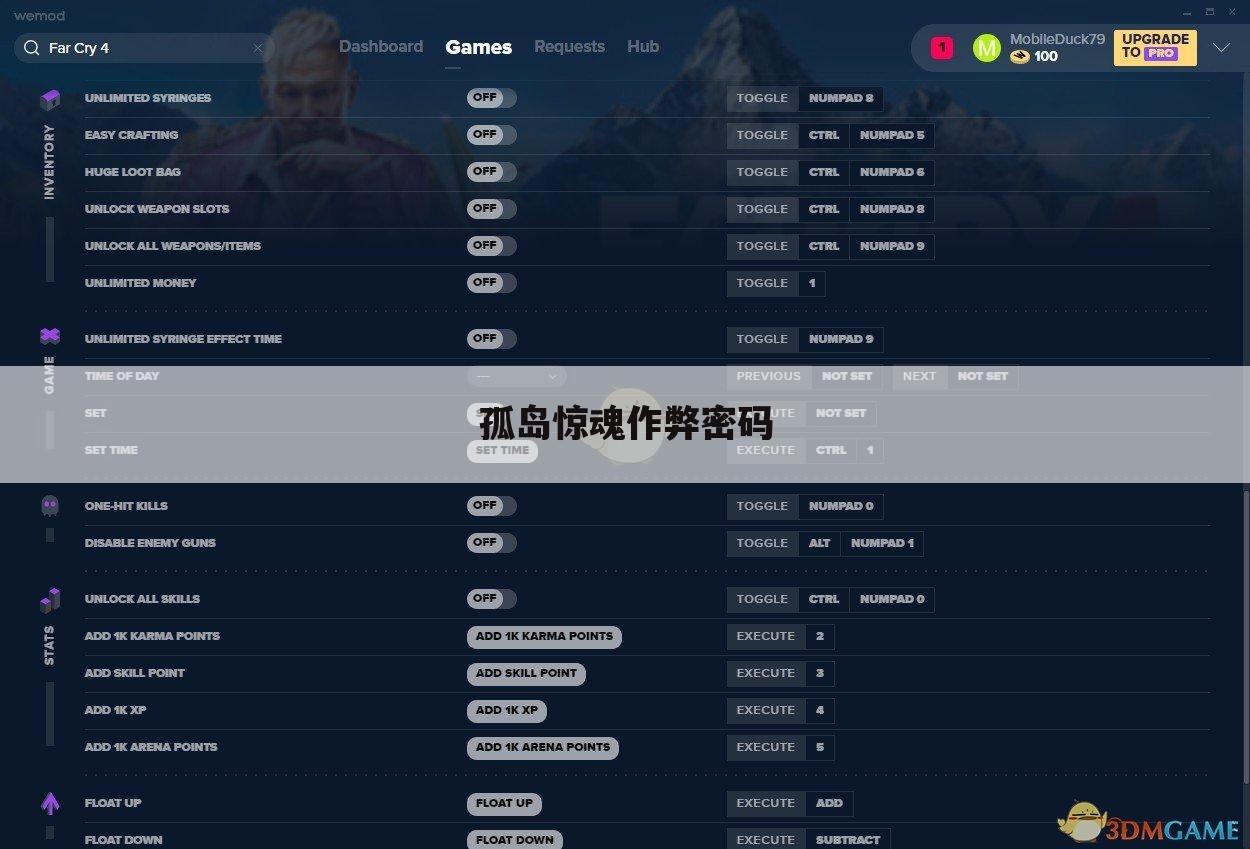Image resolution: width=1250 pixels, height=849 pixels.
Task: Expand the account dropdown chevron
Action: pos(1221,48)
